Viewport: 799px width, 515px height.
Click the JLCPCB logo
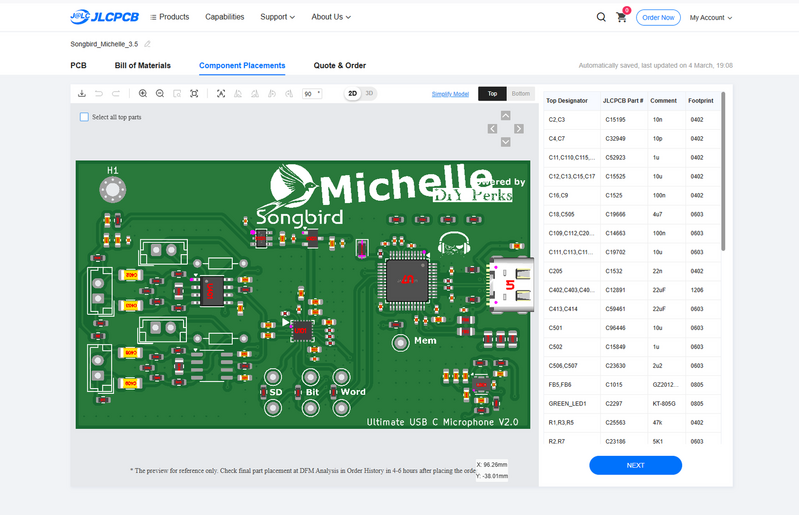click(104, 17)
